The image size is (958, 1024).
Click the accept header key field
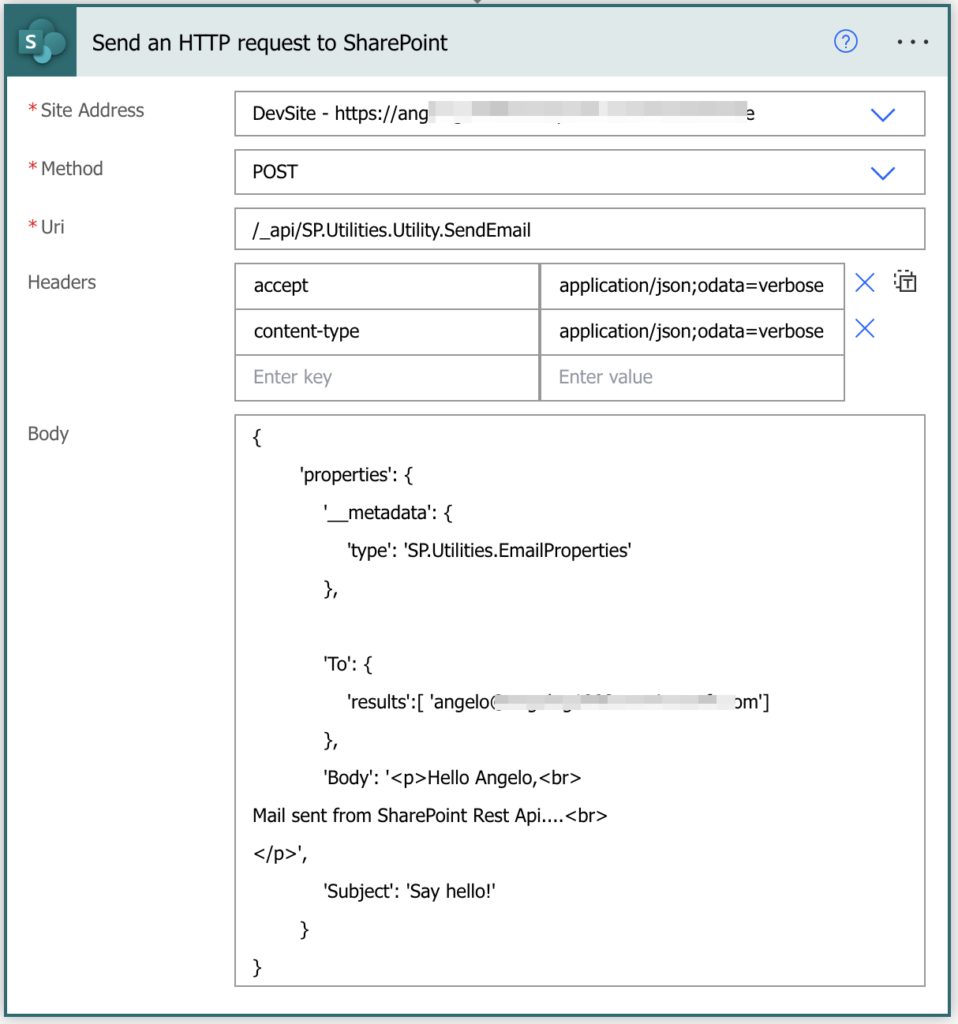tap(387, 286)
